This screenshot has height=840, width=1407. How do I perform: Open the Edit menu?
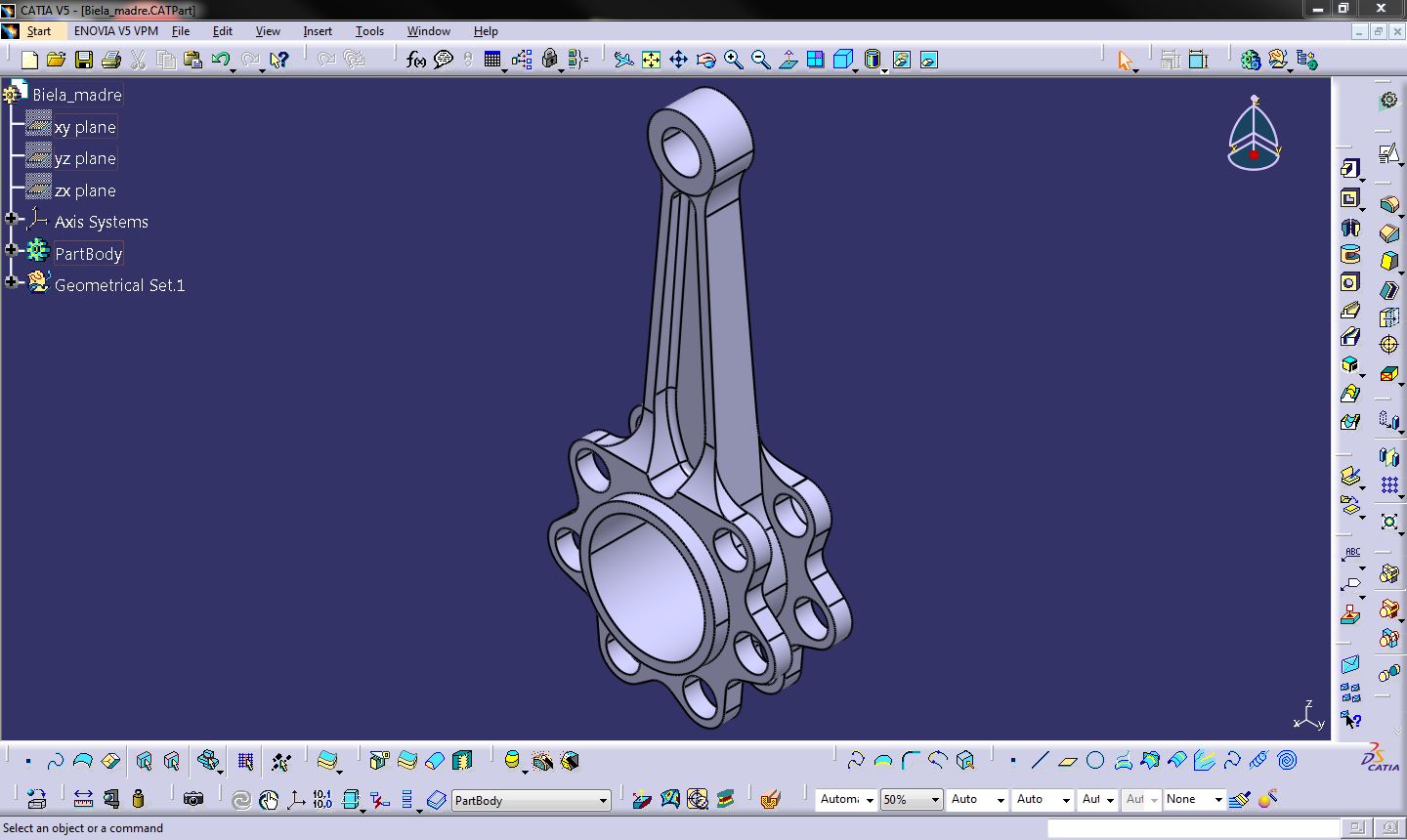pos(223,31)
